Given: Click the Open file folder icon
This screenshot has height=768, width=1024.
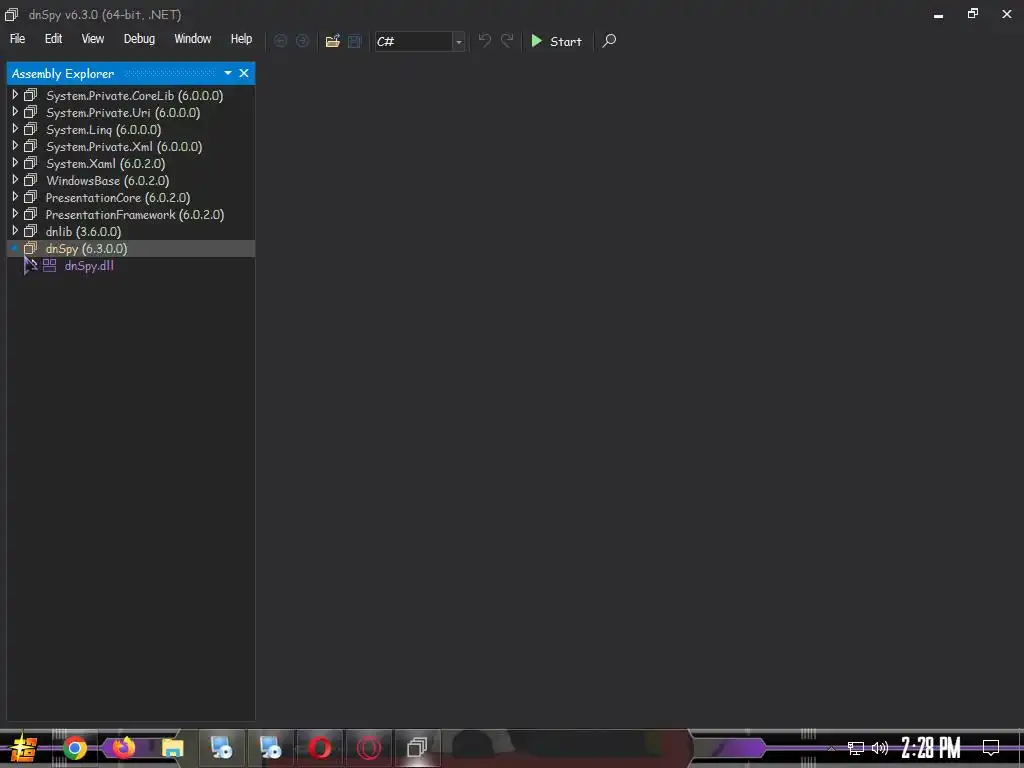Looking at the screenshot, I should click(x=332, y=41).
